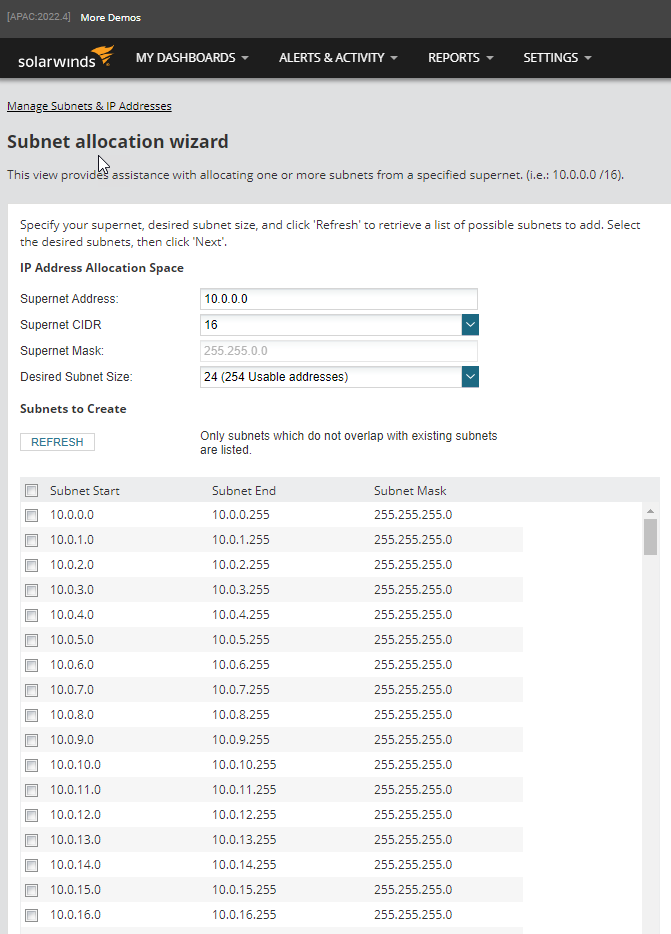Click the Supernet Address input field
The height and width of the screenshot is (934, 671).
click(x=338, y=299)
